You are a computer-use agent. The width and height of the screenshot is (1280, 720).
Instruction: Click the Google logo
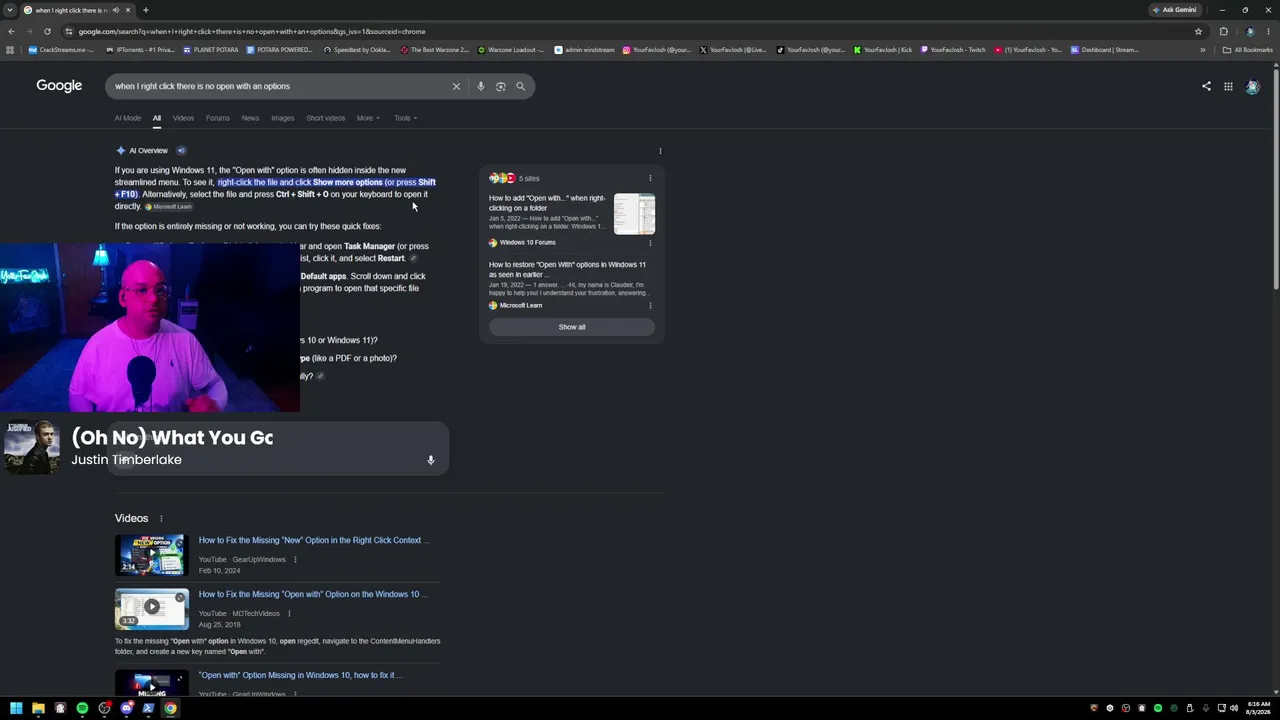click(59, 86)
